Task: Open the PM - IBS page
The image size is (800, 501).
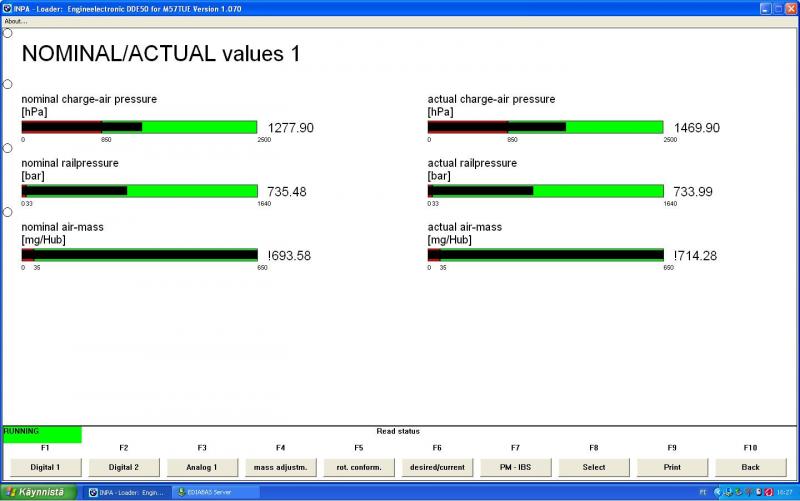Action: click(x=515, y=467)
